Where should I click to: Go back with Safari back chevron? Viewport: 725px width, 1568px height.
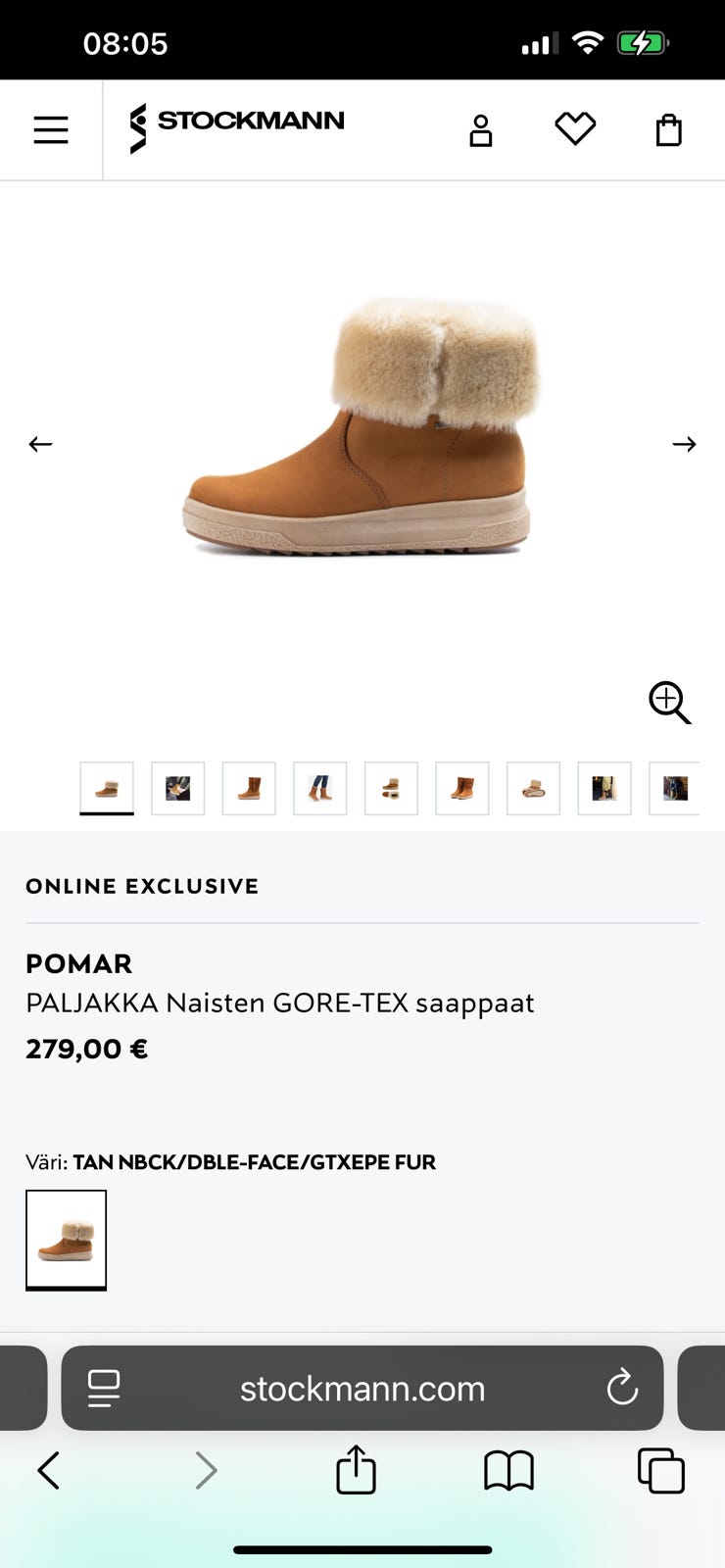click(x=48, y=1470)
